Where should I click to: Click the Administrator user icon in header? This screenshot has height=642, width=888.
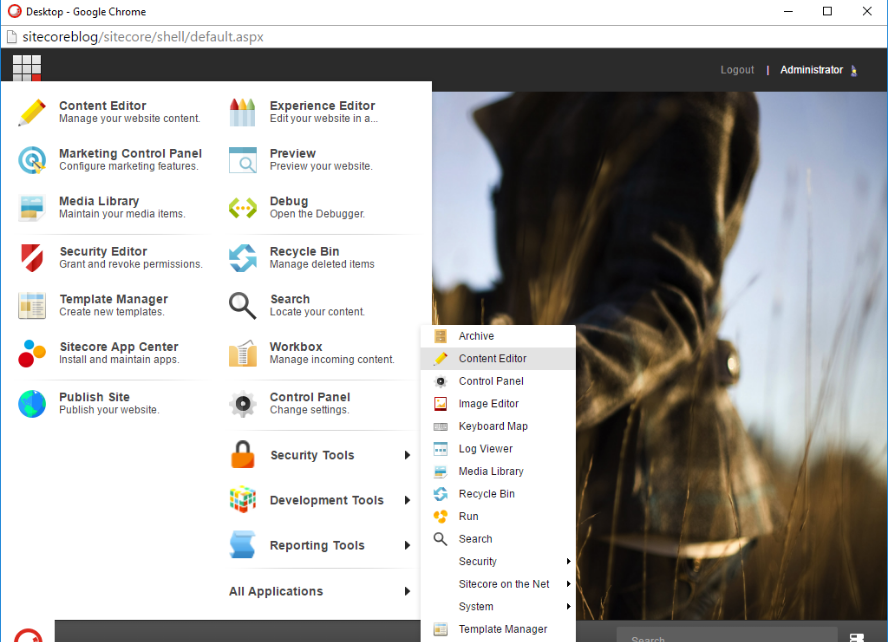(x=854, y=71)
